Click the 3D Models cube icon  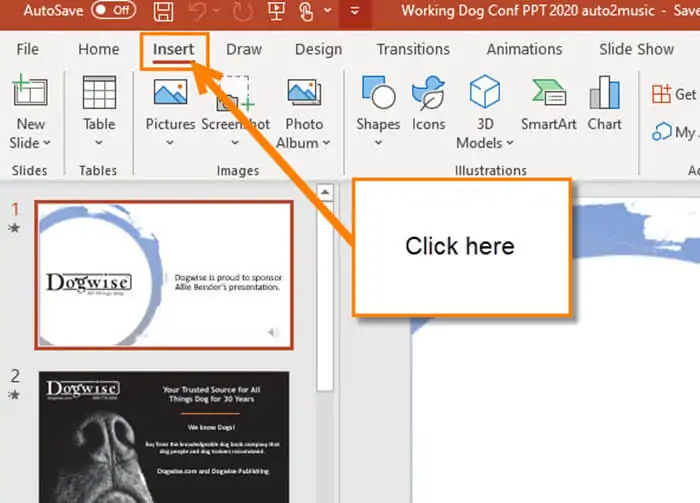click(485, 91)
